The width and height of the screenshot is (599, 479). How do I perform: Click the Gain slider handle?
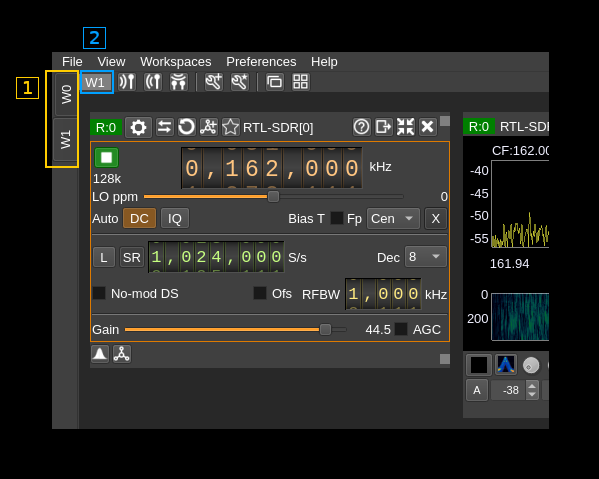click(x=325, y=329)
